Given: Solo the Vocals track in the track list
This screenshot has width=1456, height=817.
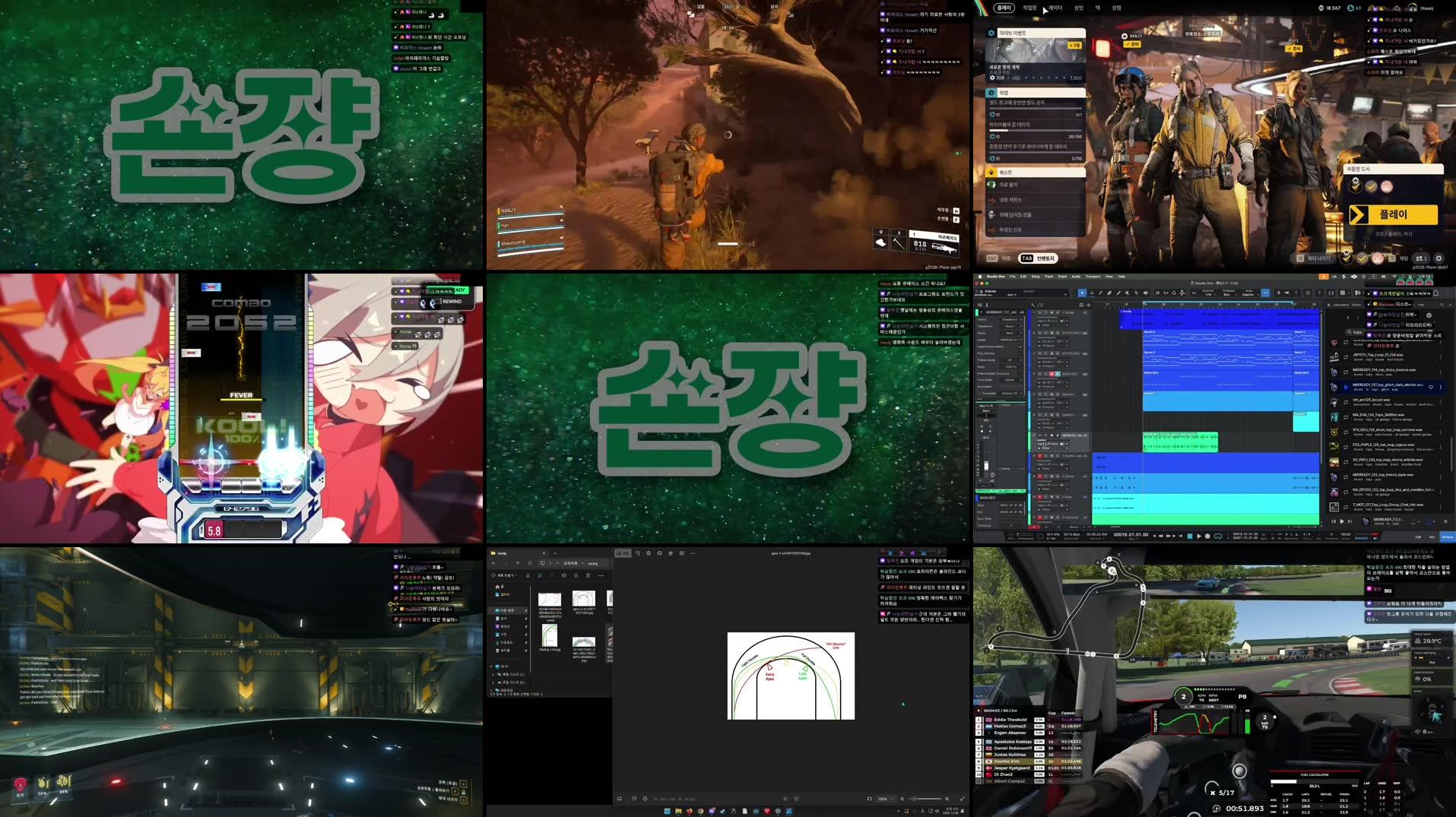Looking at the screenshot, I should 1045,312.
